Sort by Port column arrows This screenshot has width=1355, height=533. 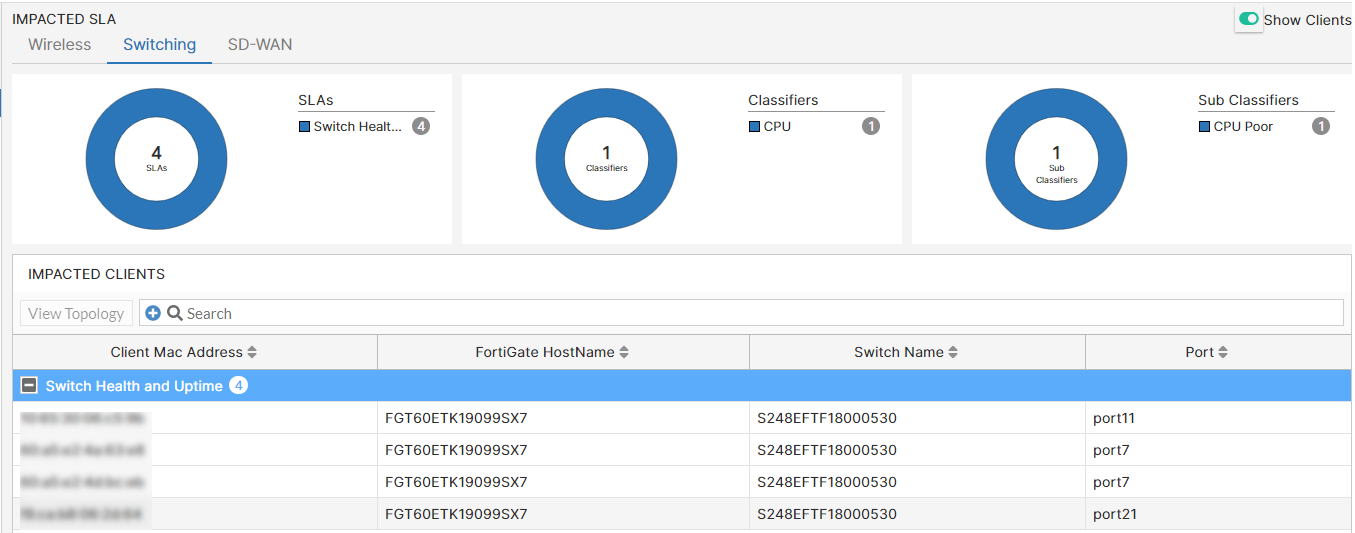[1223, 352]
